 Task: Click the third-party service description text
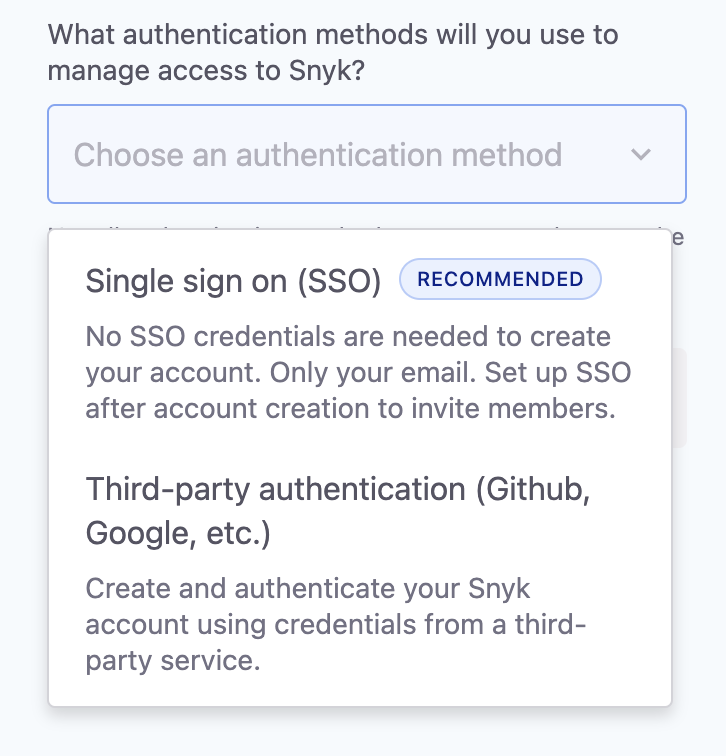coord(335,624)
